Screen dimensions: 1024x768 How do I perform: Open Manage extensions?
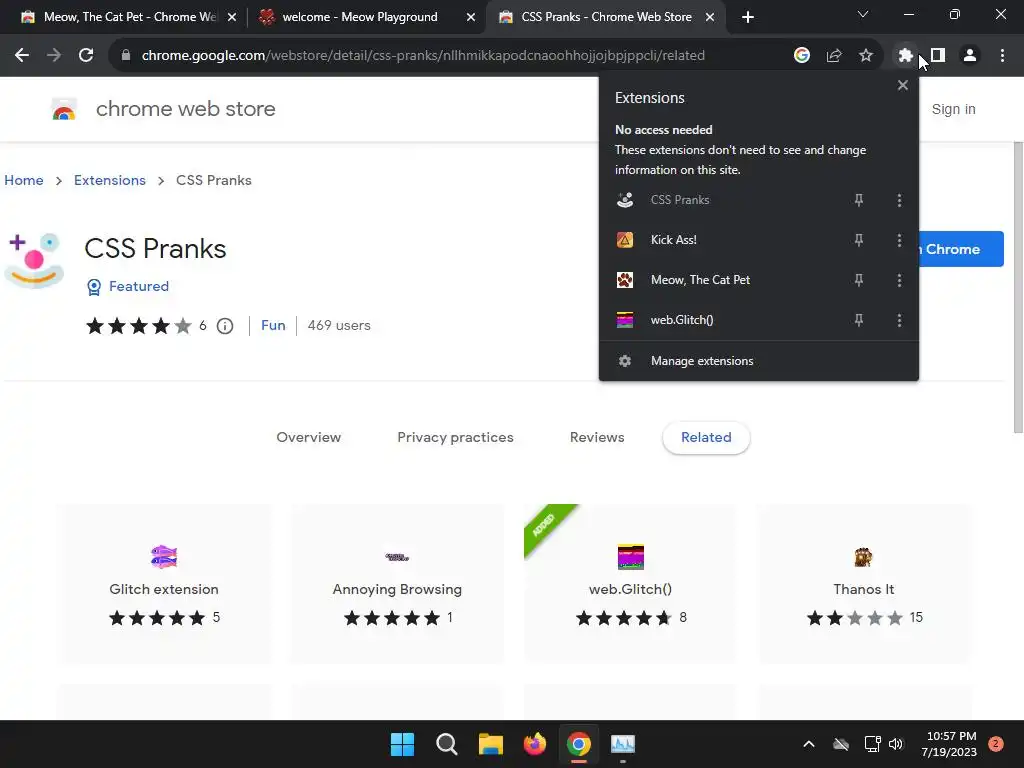tap(758, 361)
